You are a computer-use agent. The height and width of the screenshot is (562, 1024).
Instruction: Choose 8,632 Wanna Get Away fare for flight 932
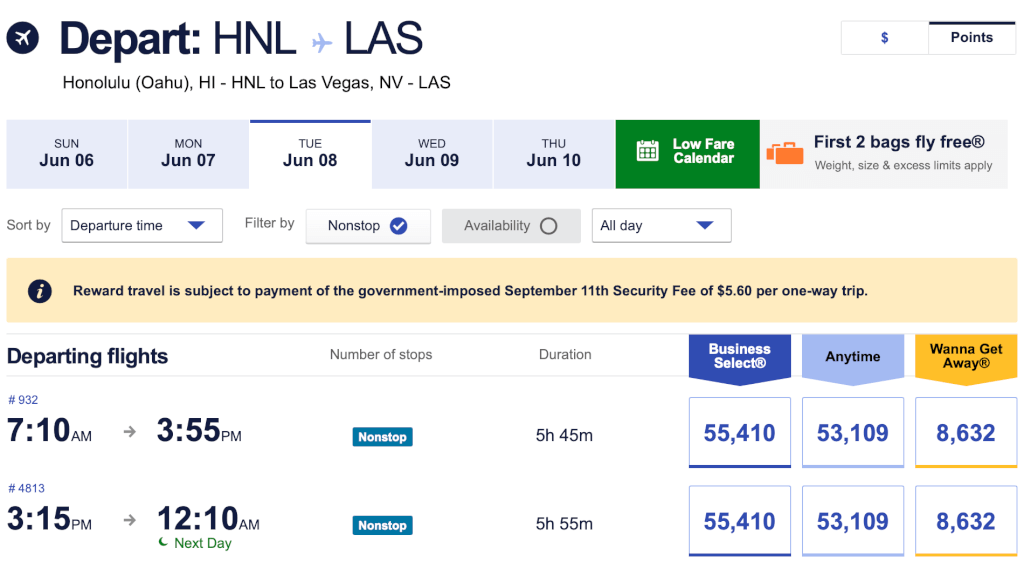click(966, 432)
